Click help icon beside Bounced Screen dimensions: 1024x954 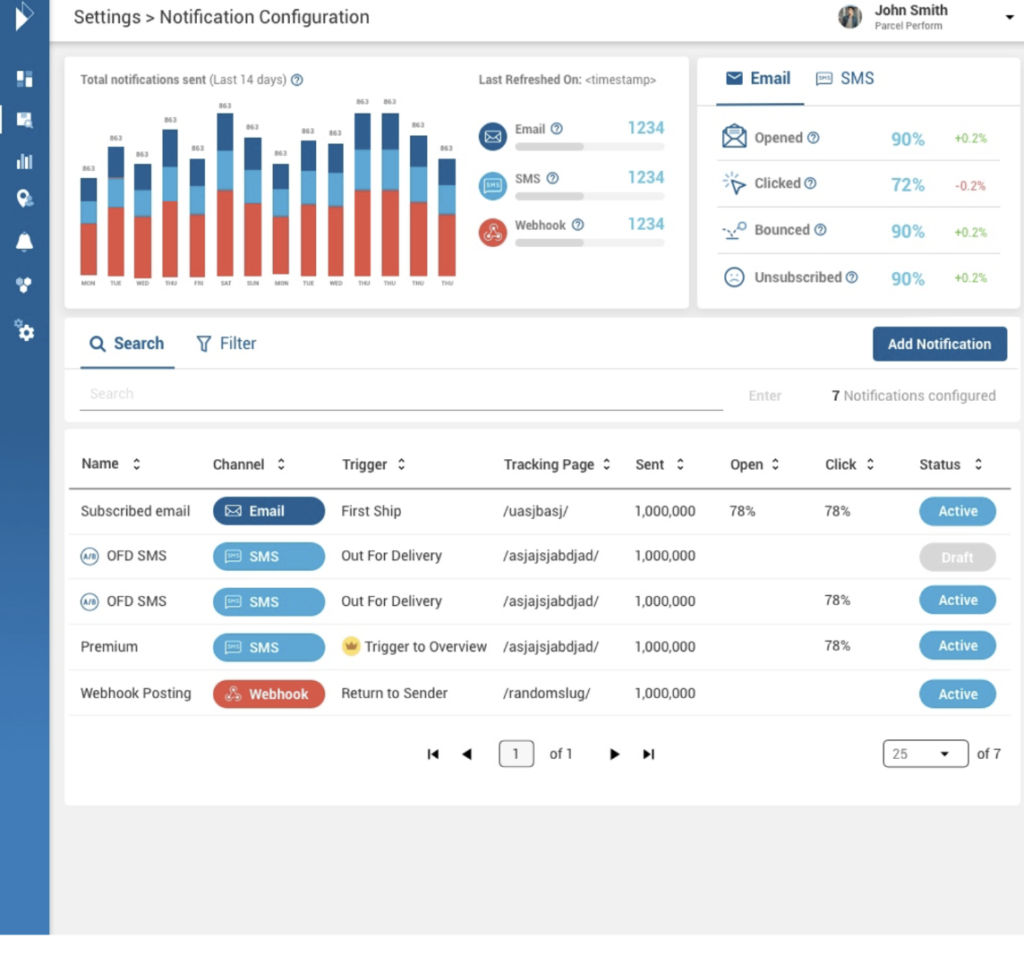[820, 230]
